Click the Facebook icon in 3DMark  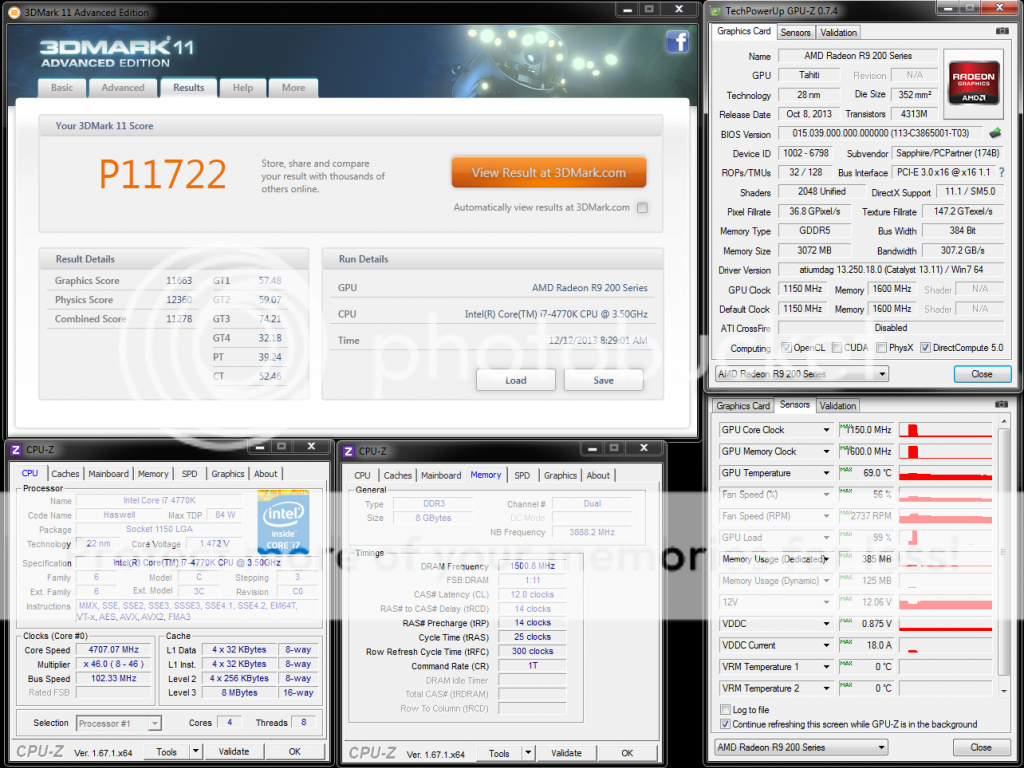(677, 41)
